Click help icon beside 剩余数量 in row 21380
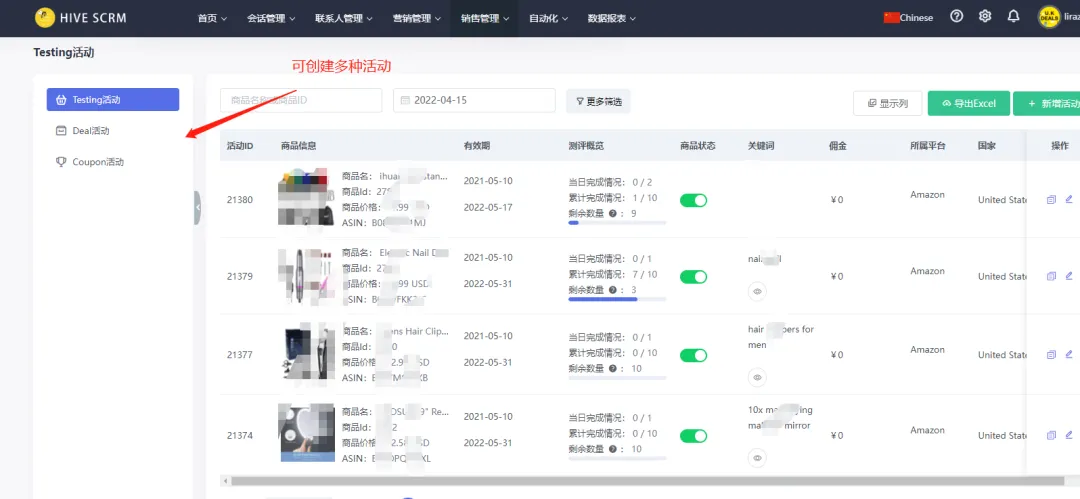This screenshot has width=1080, height=499. coord(612,214)
